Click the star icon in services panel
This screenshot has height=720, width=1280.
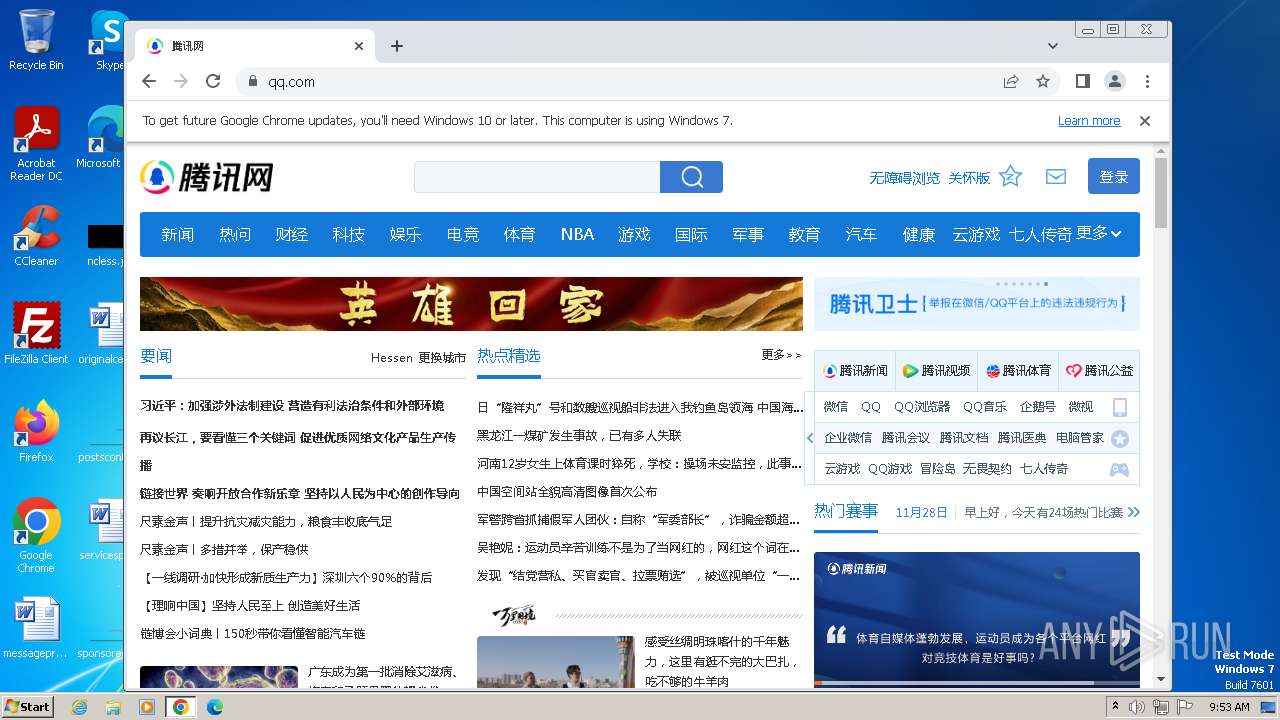pyautogui.click(x=1120, y=438)
